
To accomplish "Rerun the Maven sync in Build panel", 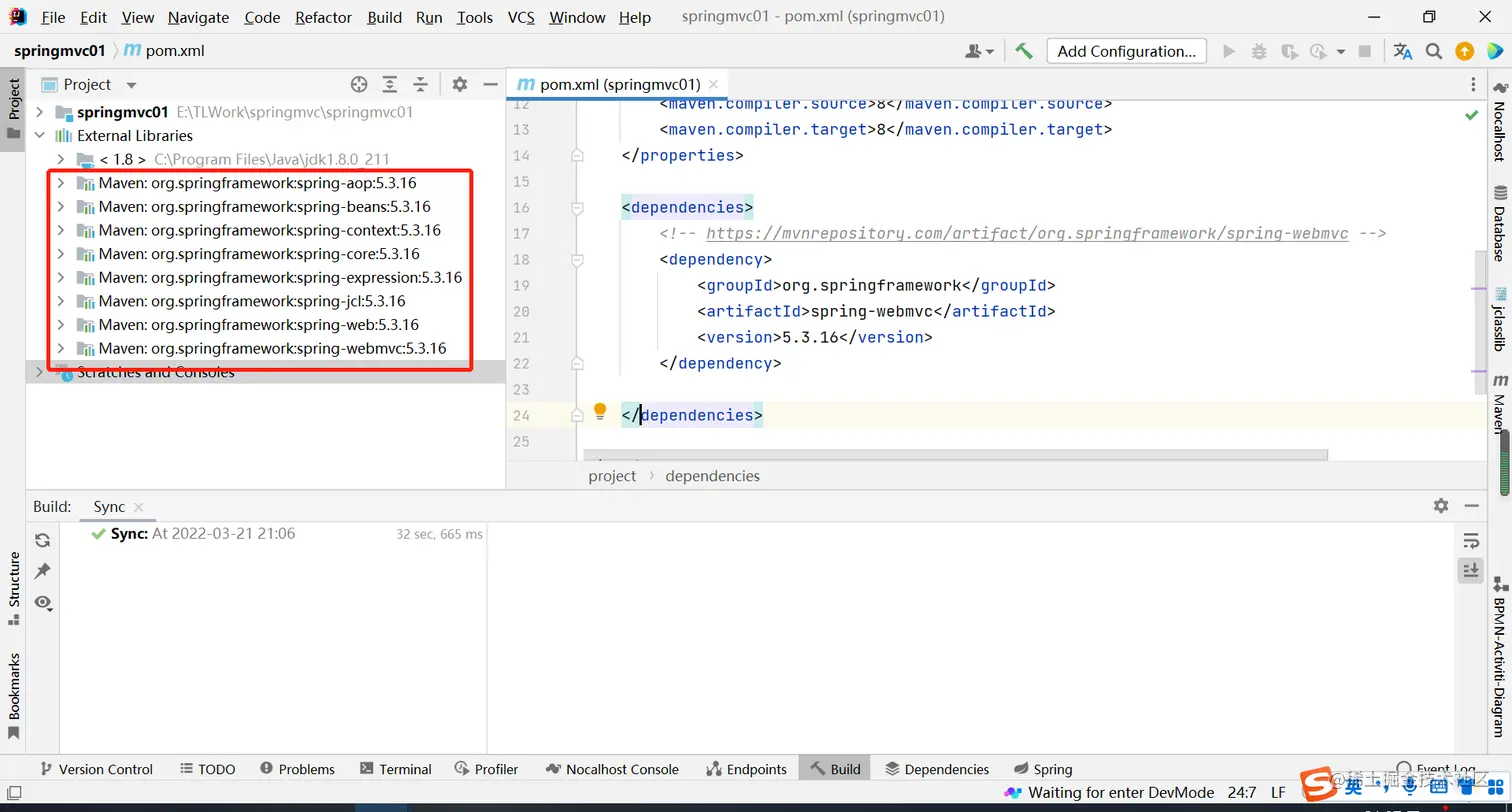I will click(42, 540).
